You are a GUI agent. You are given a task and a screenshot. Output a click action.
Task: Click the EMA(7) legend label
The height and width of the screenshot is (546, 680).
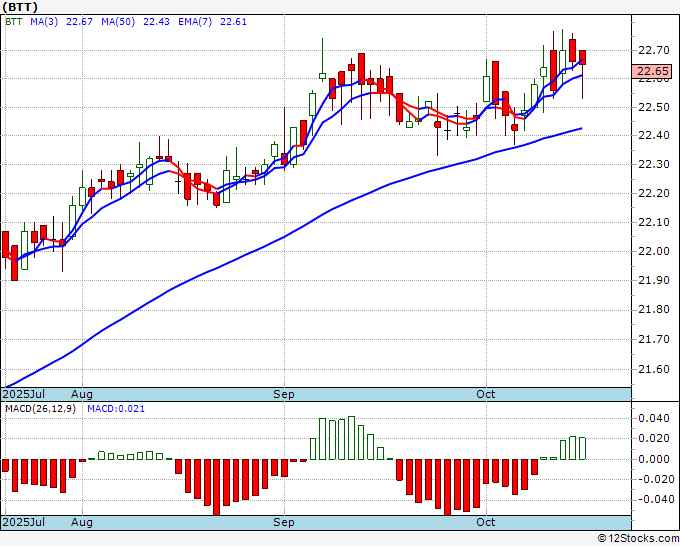click(x=195, y=22)
